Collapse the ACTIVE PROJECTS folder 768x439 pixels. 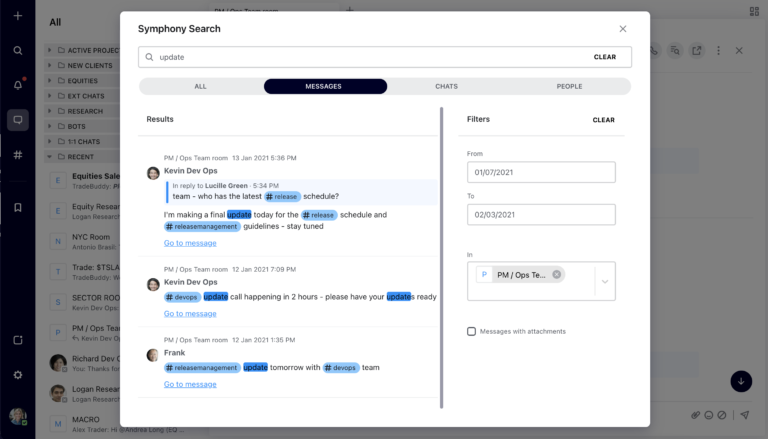(x=49, y=50)
